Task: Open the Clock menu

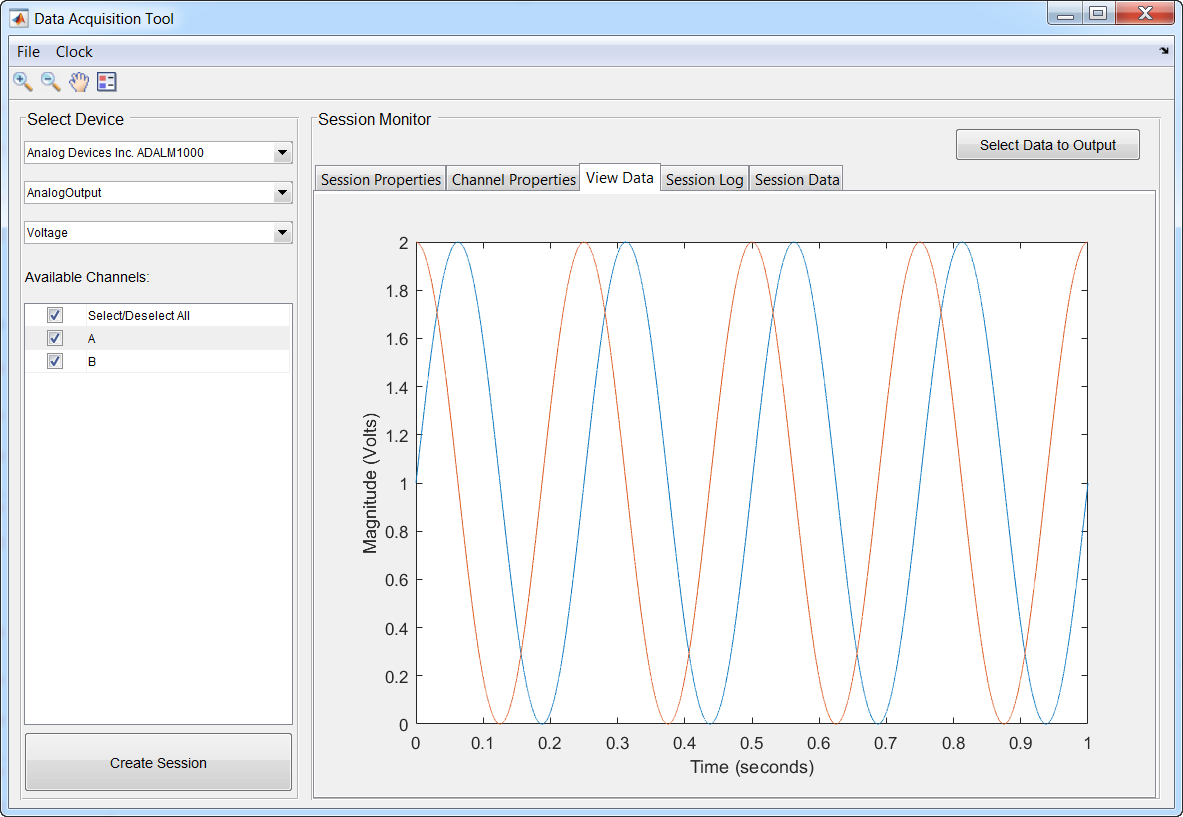Action: pyautogui.click(x=74, y=52)
